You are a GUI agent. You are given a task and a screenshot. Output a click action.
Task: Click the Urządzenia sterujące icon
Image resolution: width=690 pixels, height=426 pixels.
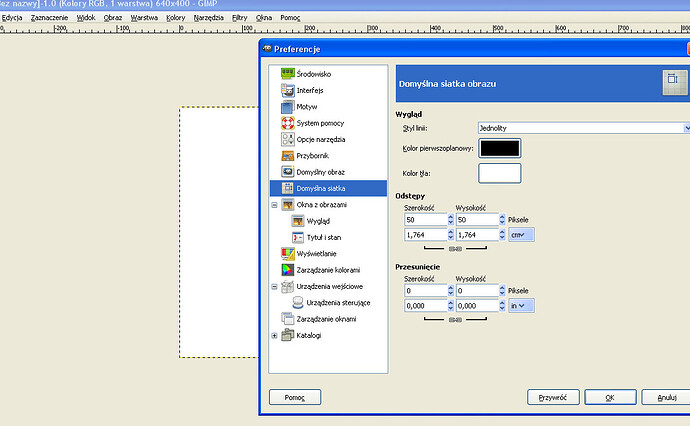[x=298, y=302]
